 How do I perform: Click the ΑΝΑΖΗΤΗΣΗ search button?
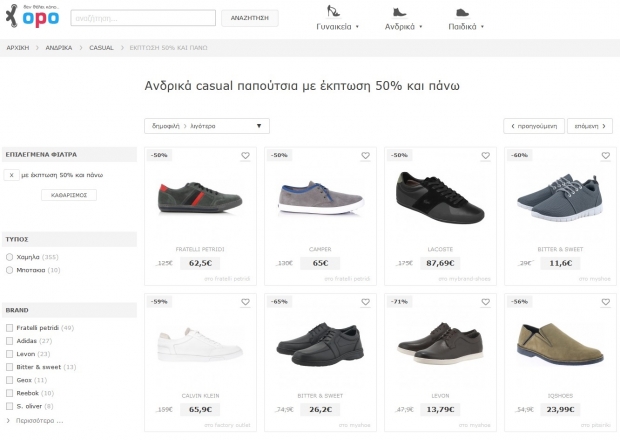[x=250, y=18]
